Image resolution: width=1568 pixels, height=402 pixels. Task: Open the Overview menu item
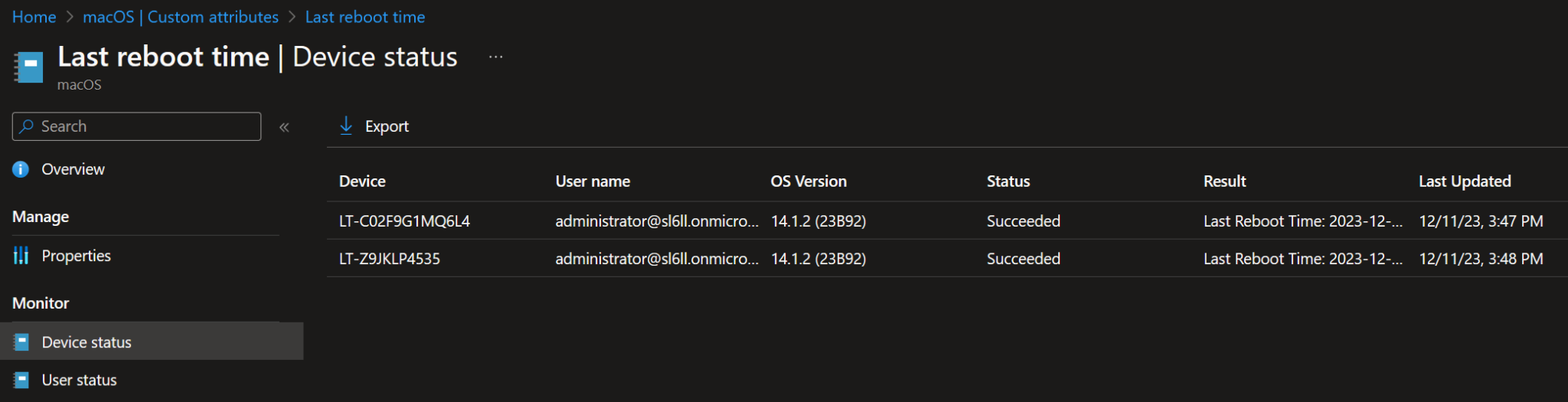tap(73, 169)
